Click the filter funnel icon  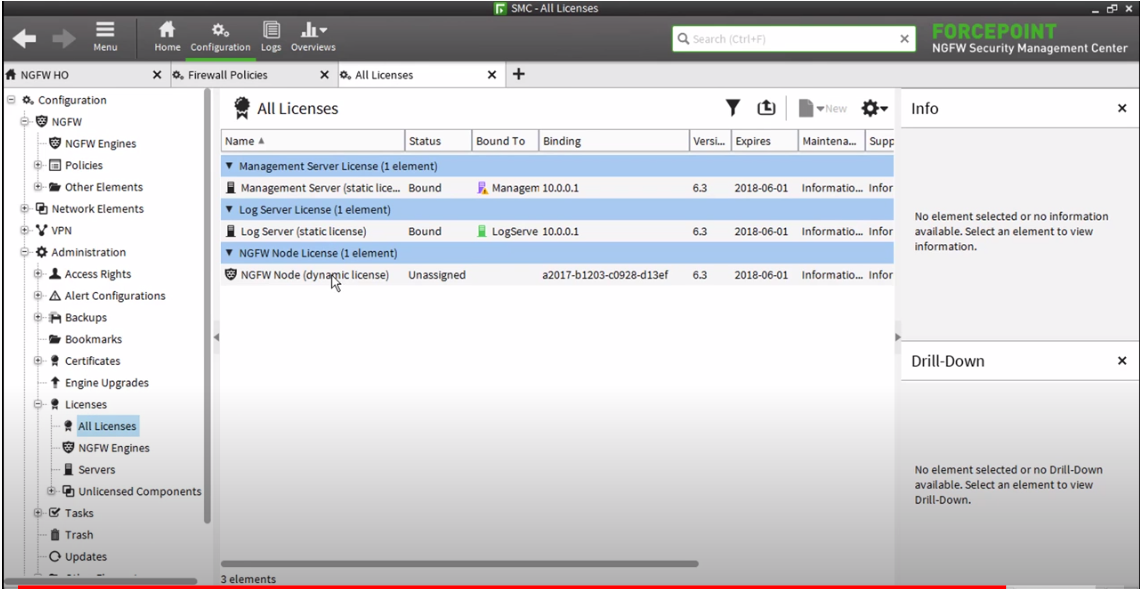[x=733, y=108]
